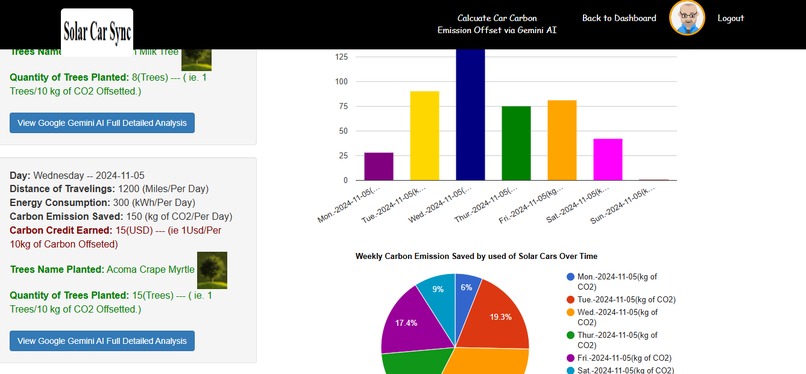Click the Carbon Credit Earned 15(USD) text
Viewport: 806px width, 374px height.
(x=116, y=237)
